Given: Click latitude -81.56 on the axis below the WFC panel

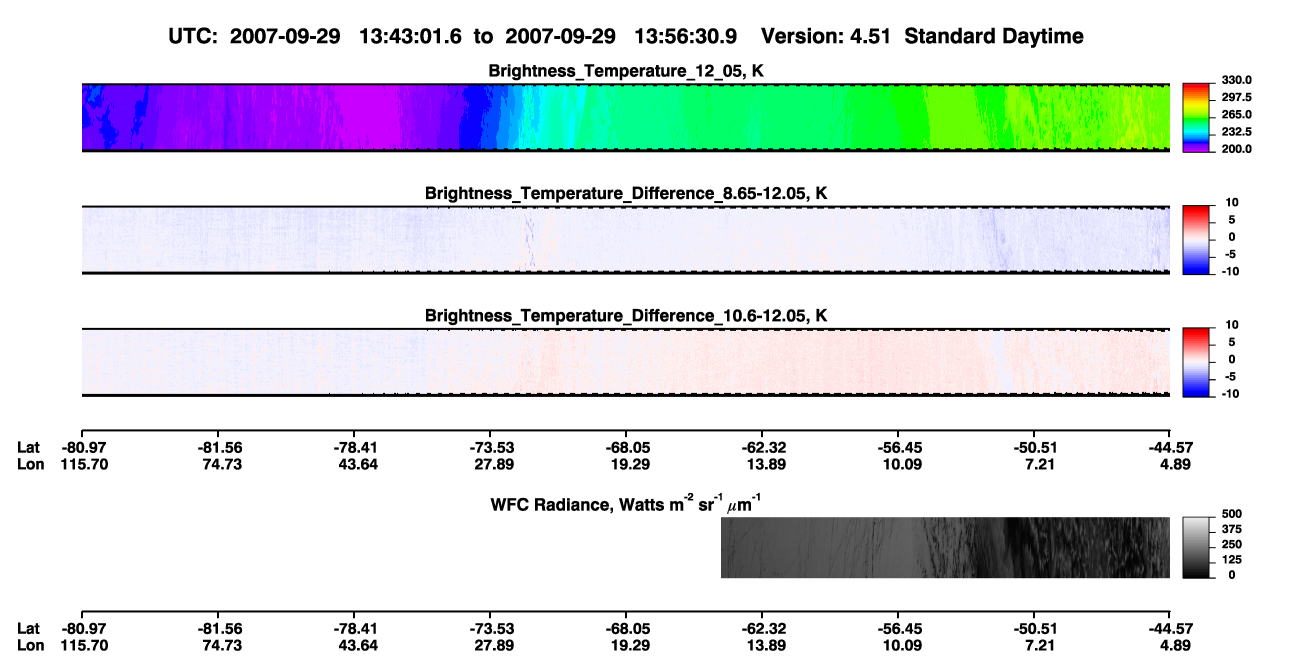Looking at the screenshot, I should (219, 628).
